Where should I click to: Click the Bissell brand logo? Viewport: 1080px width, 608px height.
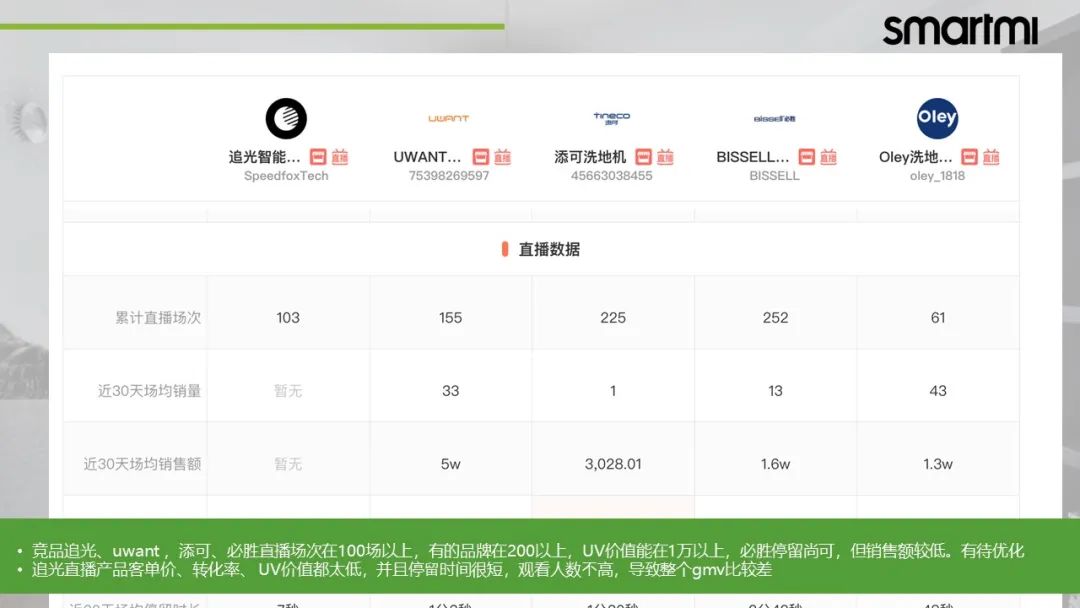coord(774,118)
